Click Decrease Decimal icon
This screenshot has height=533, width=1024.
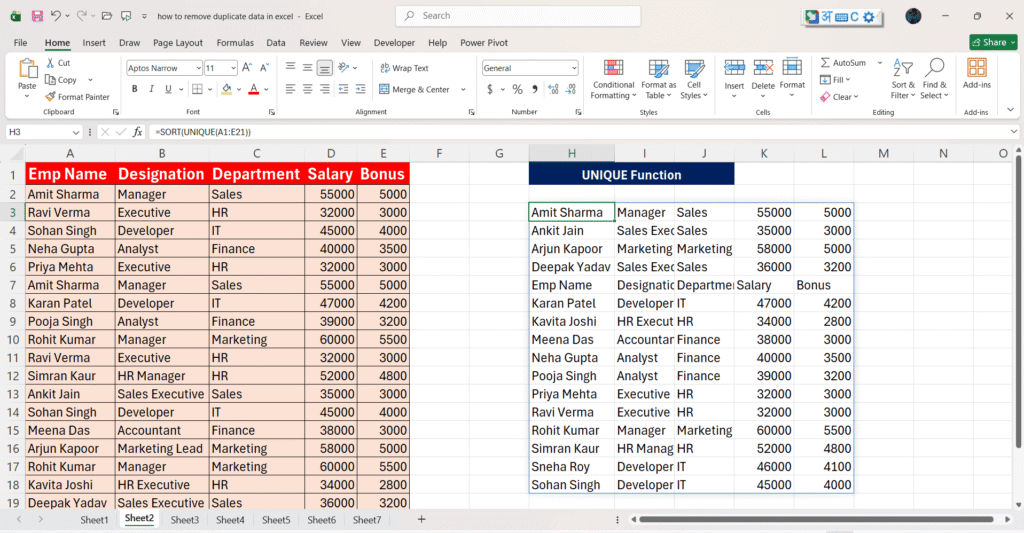[571, 89]
